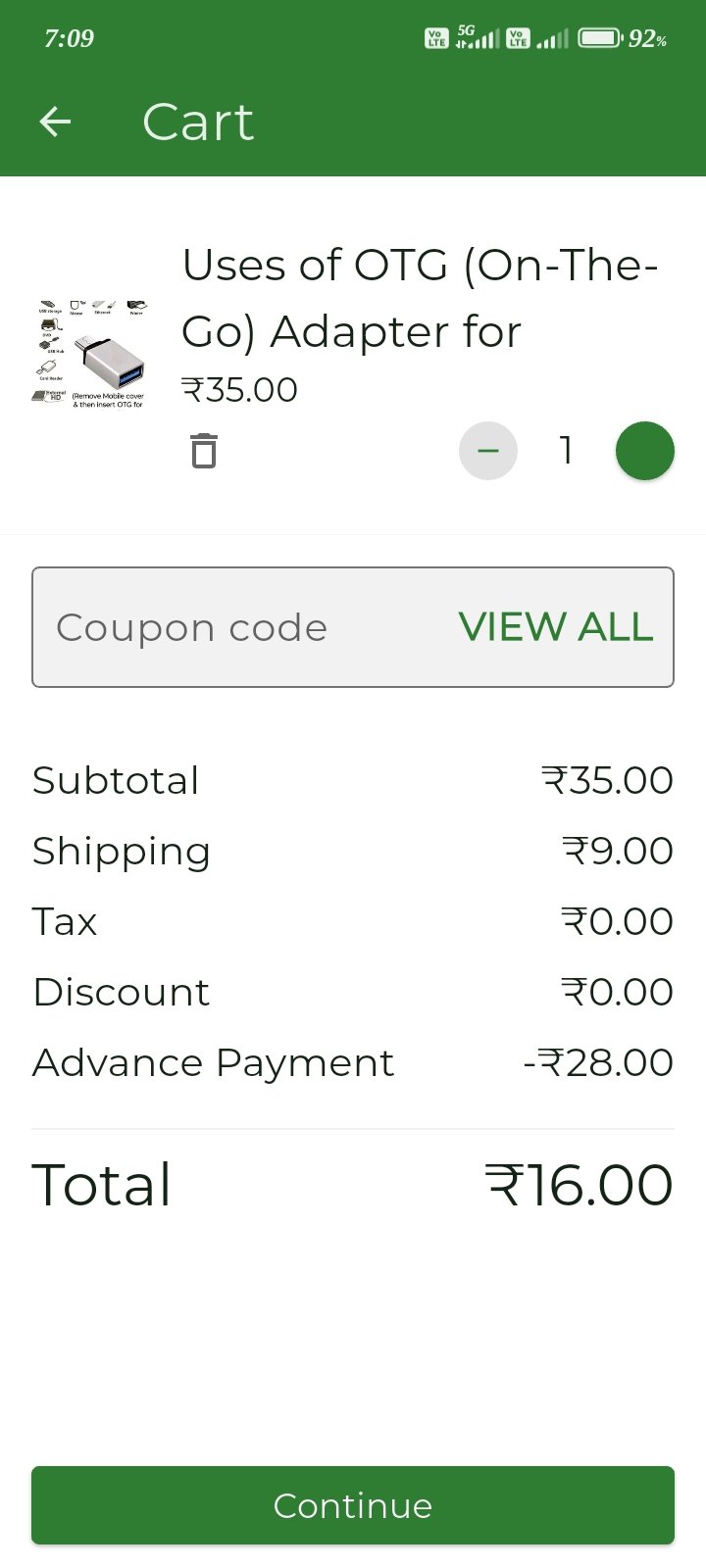Tap the 5G signal strength icon

[478, 38]
